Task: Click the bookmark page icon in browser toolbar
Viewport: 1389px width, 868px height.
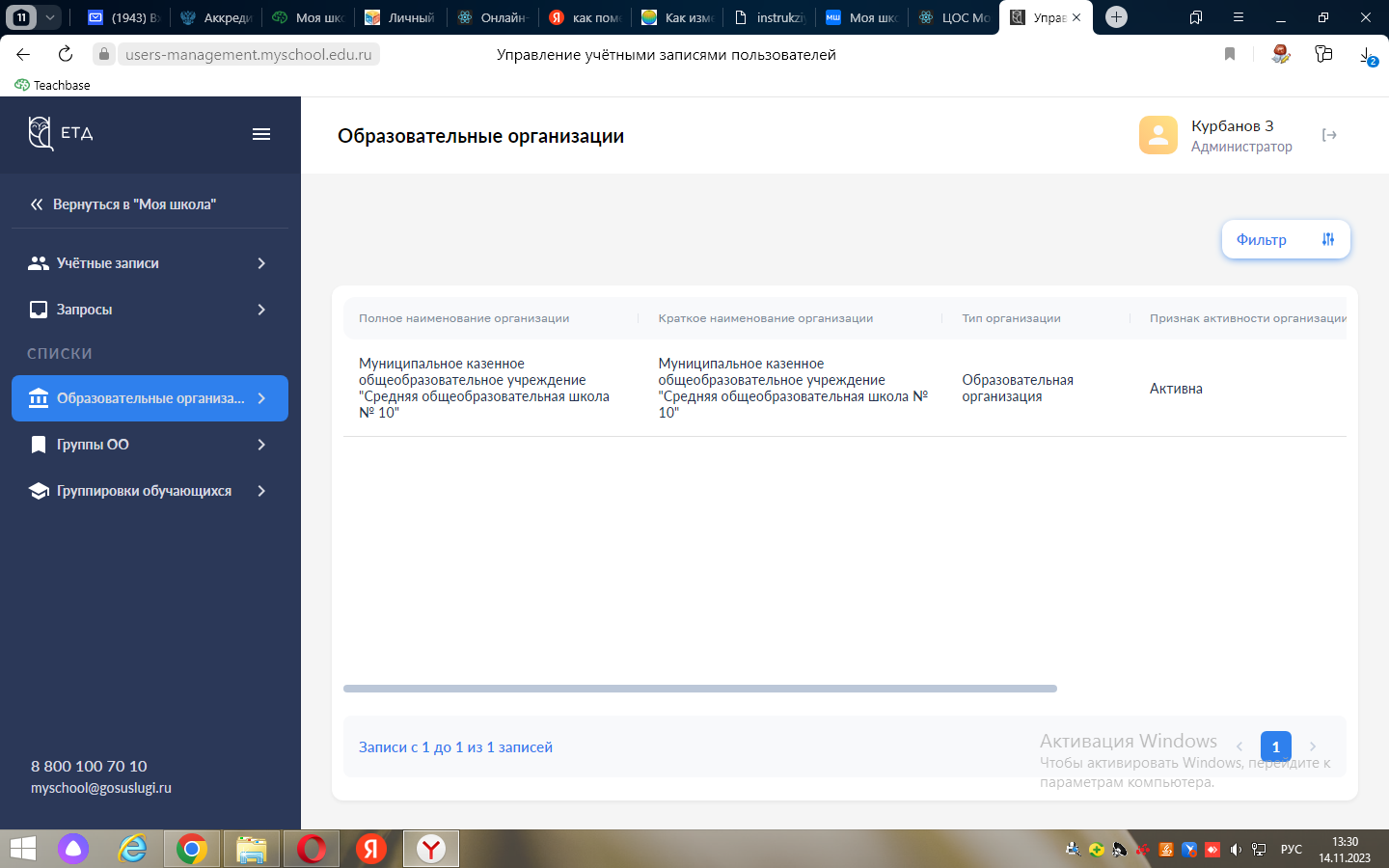Action: click(1230, 54)
